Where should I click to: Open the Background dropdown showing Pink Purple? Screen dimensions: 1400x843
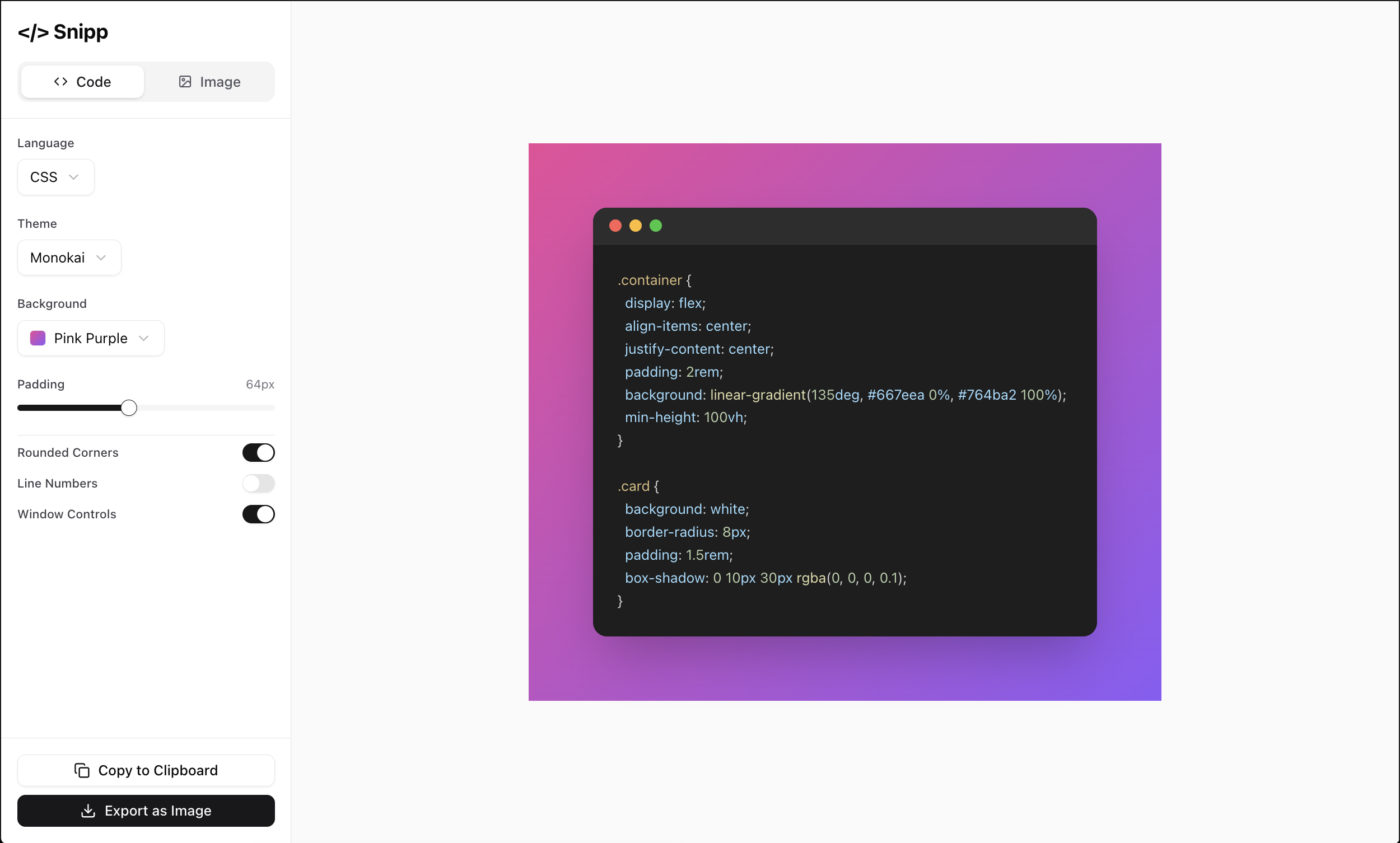[90, 338]
